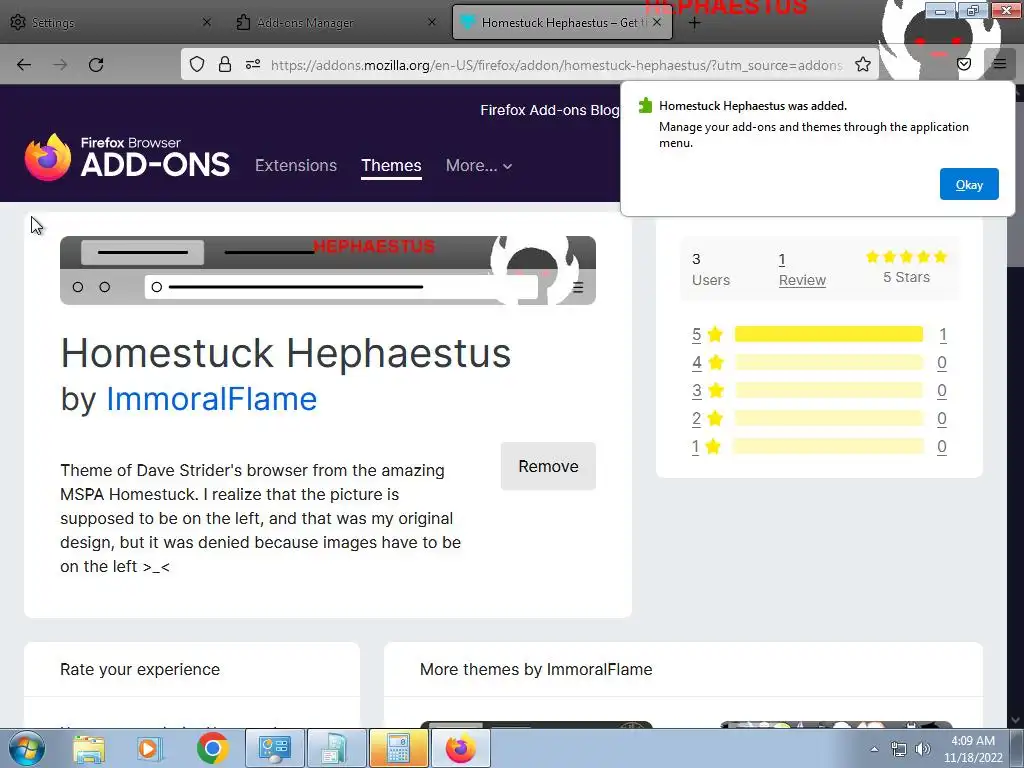Open the Firefox application hamburger menu
Image resolution: width=1024 pixels, height=768 pixels.
[999, 64]
